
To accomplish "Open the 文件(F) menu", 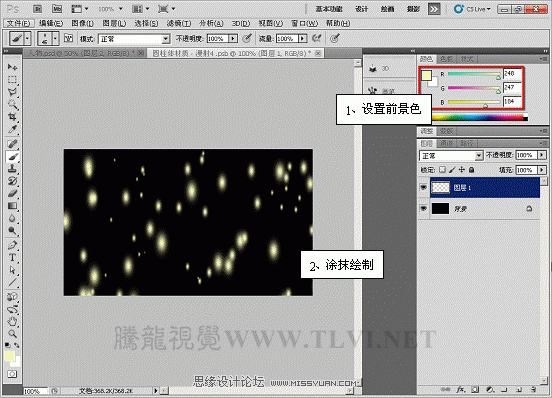I will pos(19,23).
